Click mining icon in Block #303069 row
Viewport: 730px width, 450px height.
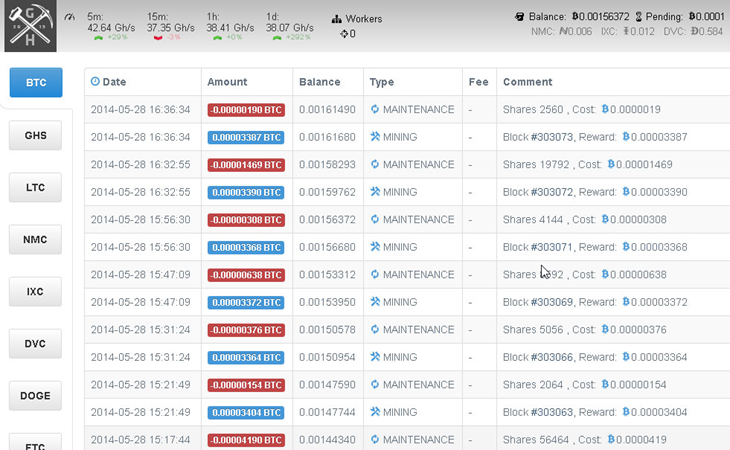(375, 301)
